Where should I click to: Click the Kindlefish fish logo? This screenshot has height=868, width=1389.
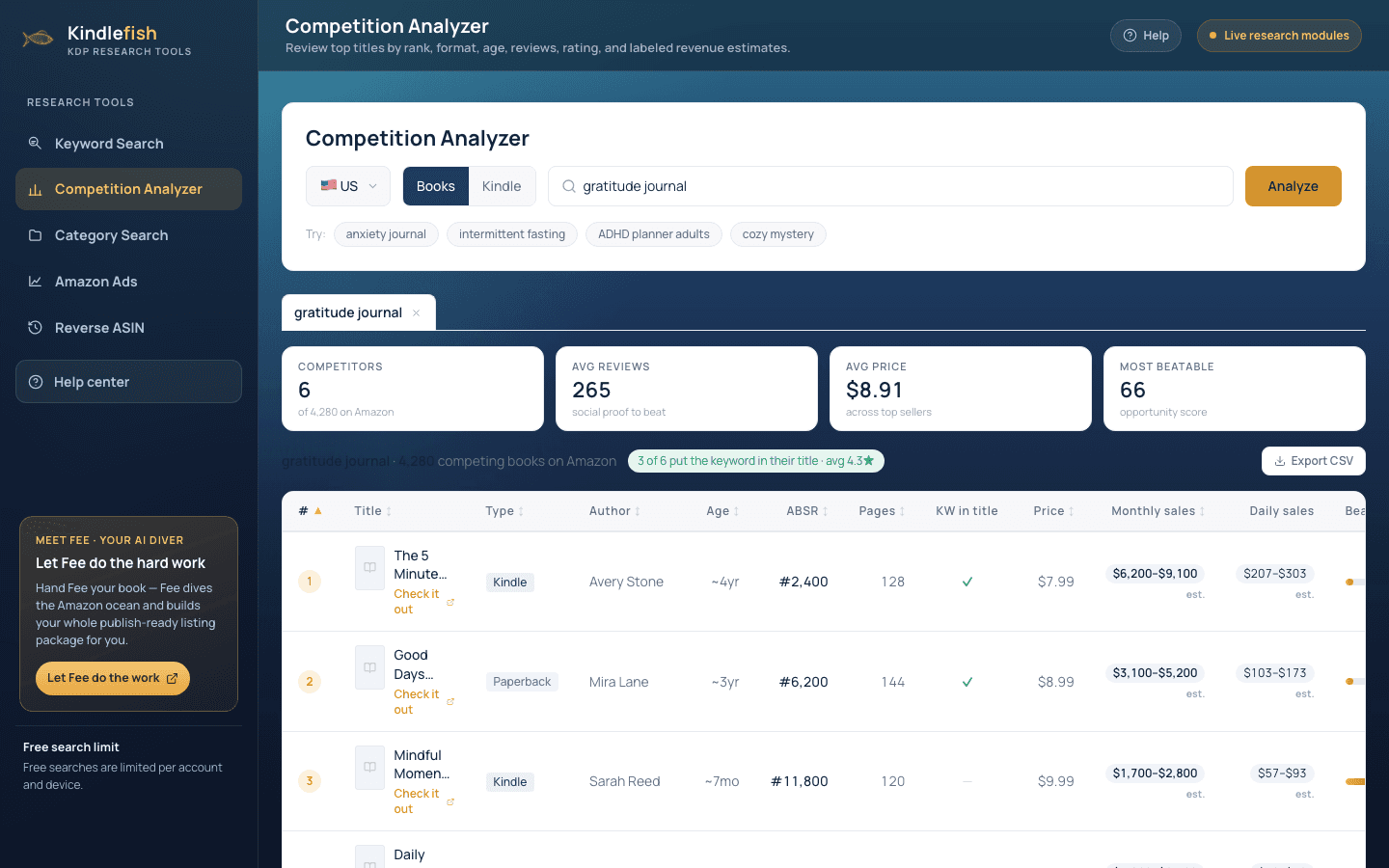pos(38,39)
